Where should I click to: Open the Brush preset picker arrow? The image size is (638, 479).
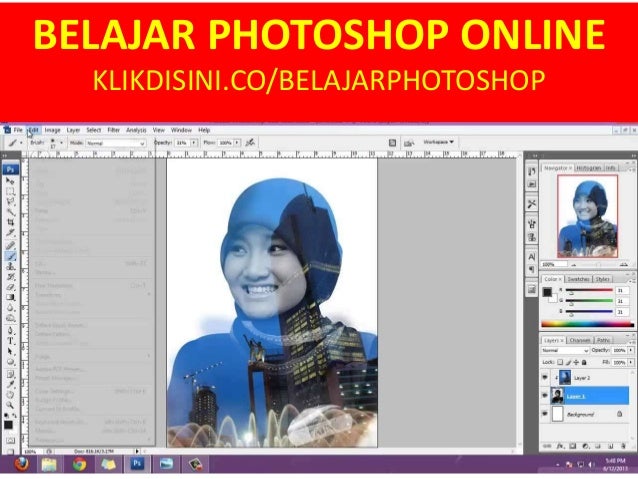coord(61,143)
